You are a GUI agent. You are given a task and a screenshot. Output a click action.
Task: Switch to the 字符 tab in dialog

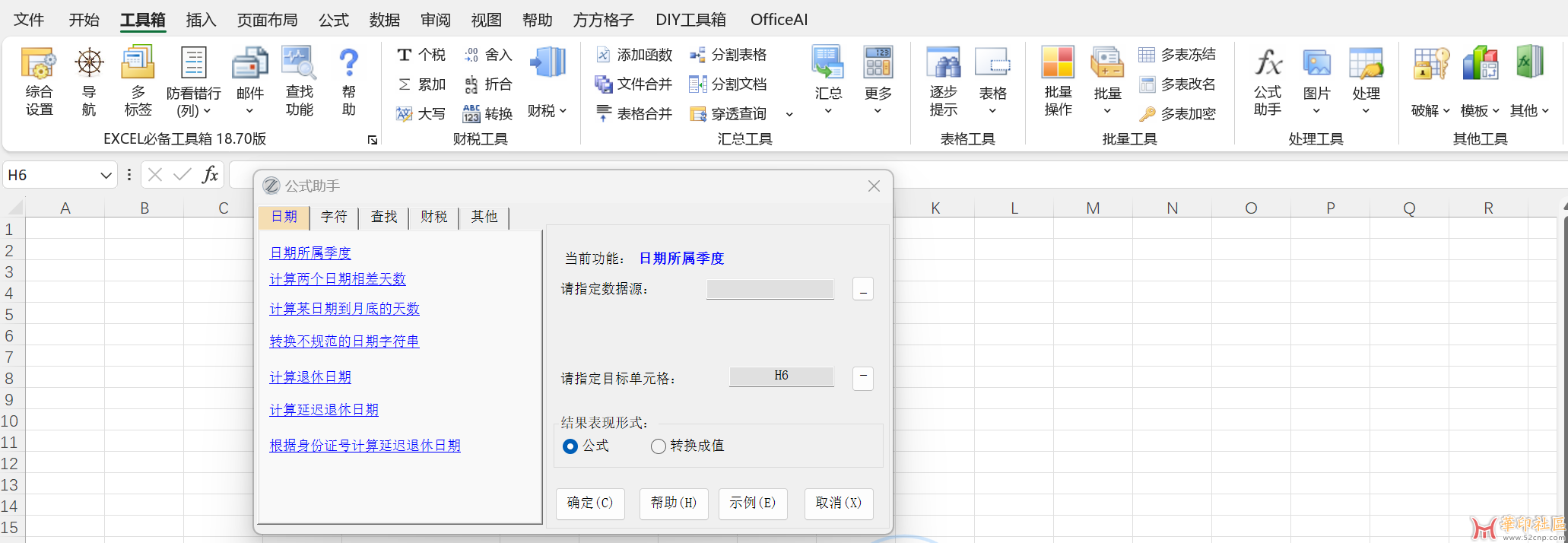(334, 217)
